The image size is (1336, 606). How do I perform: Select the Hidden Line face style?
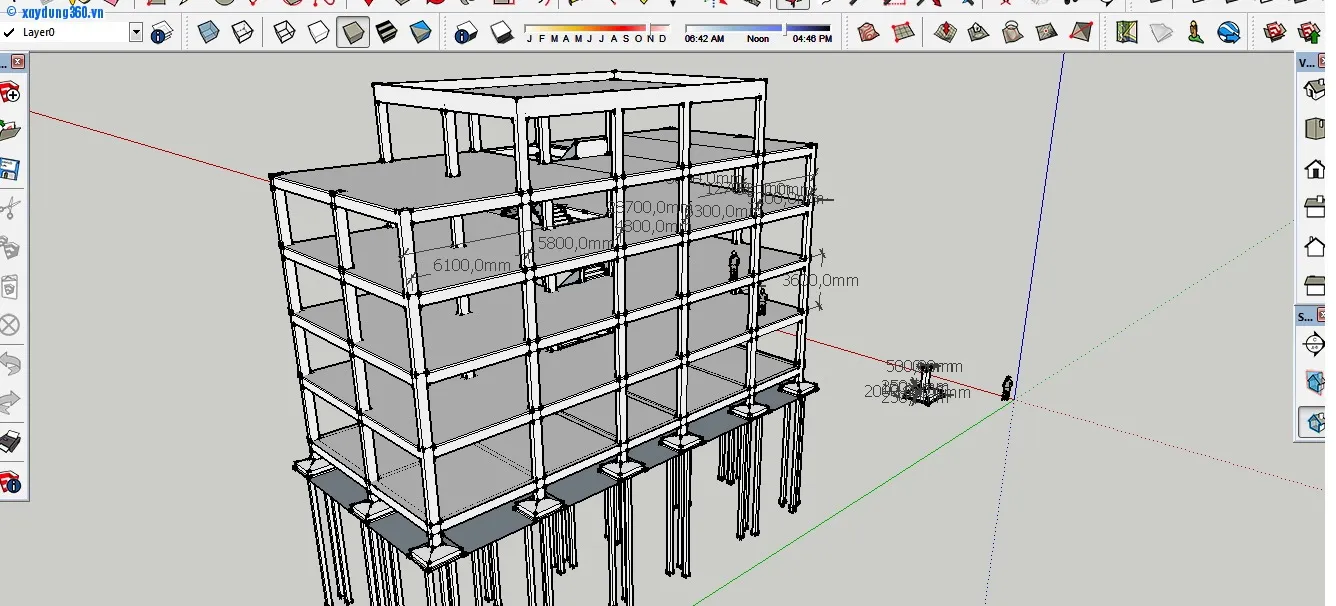[x=318, y=33]
